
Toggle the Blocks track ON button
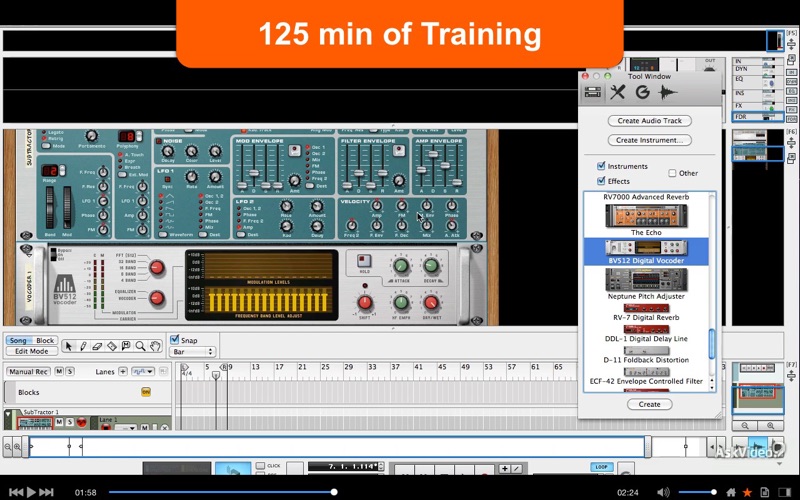[146, 392]
